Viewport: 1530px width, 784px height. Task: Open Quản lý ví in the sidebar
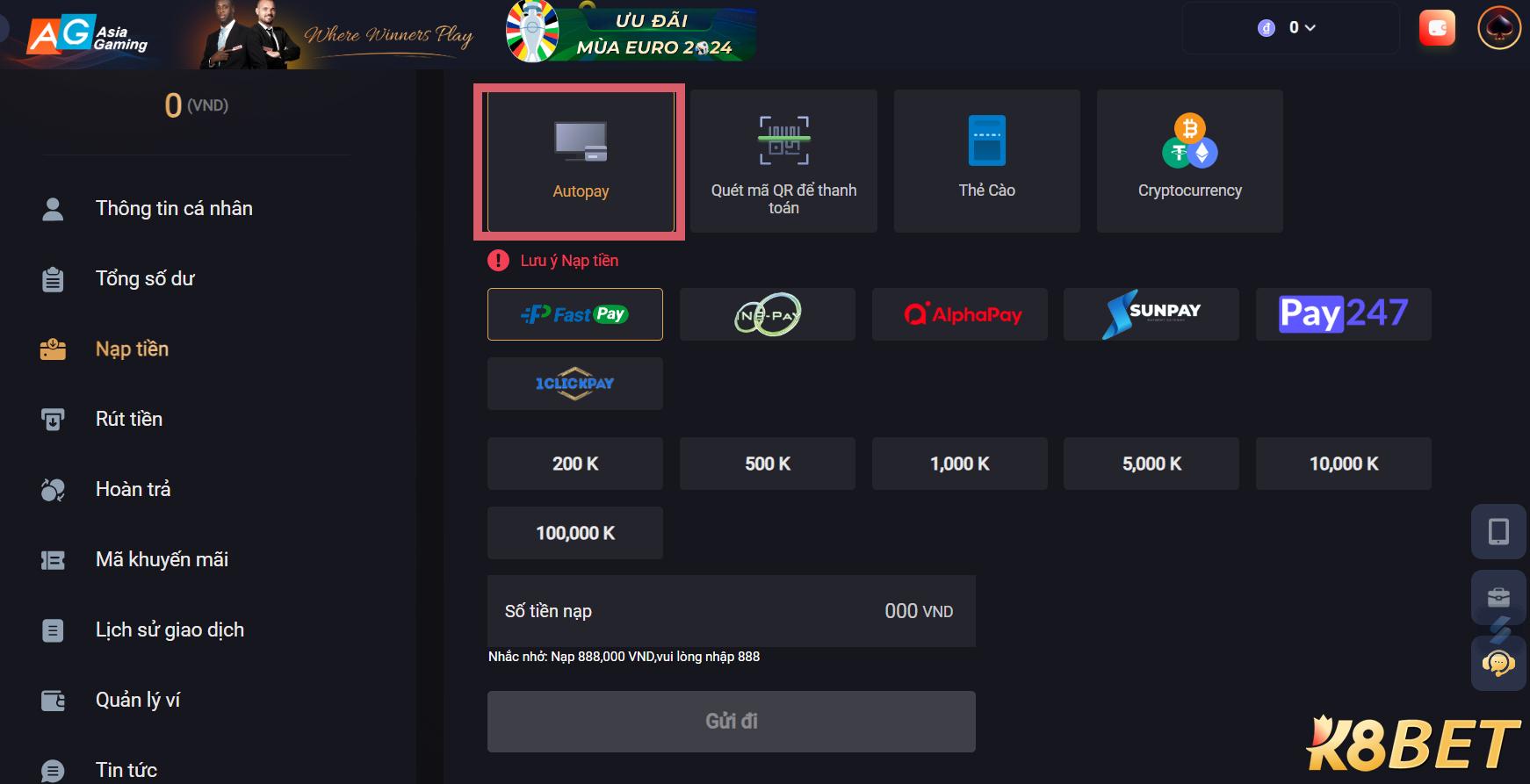click(138, 701)
